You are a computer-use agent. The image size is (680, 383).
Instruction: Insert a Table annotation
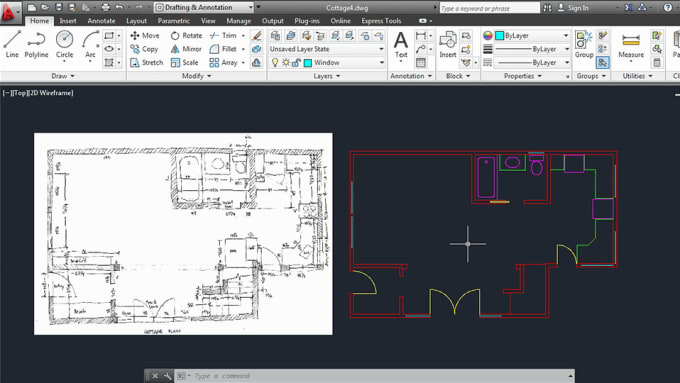pos(420,62)
